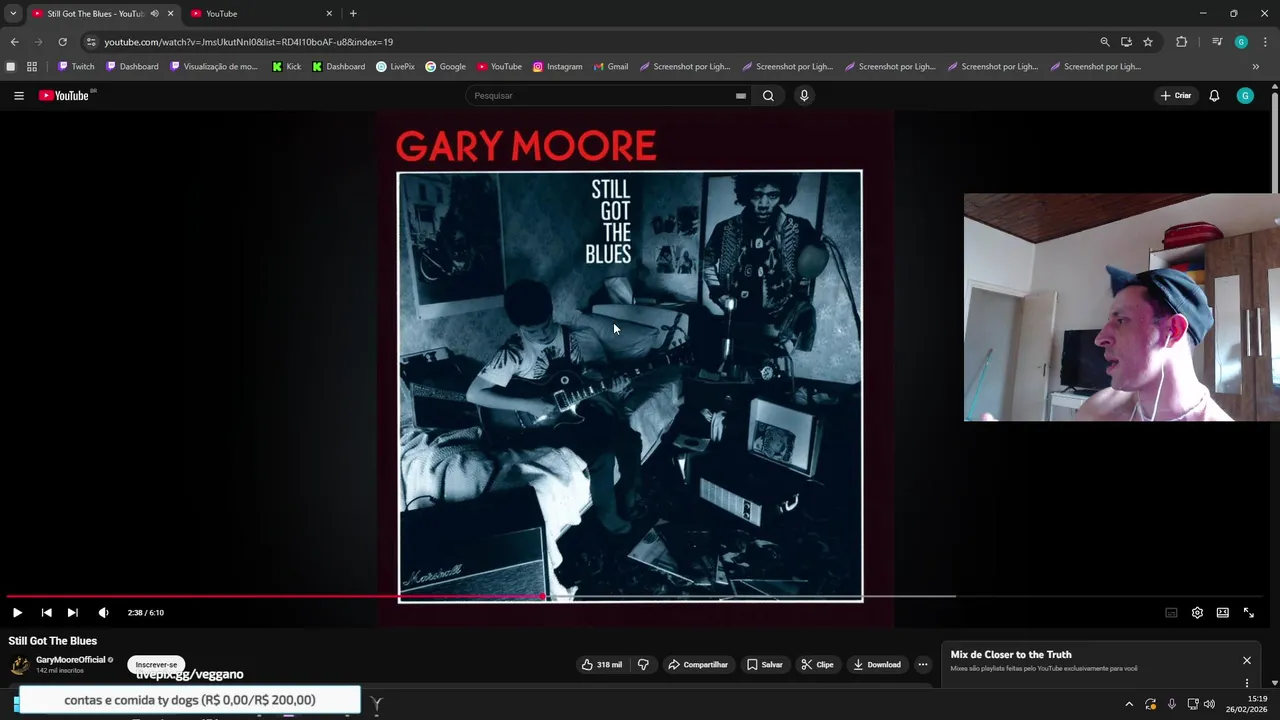Open the media controls toolbar icon
1280x720 pixels.
tap(1217, 42)
